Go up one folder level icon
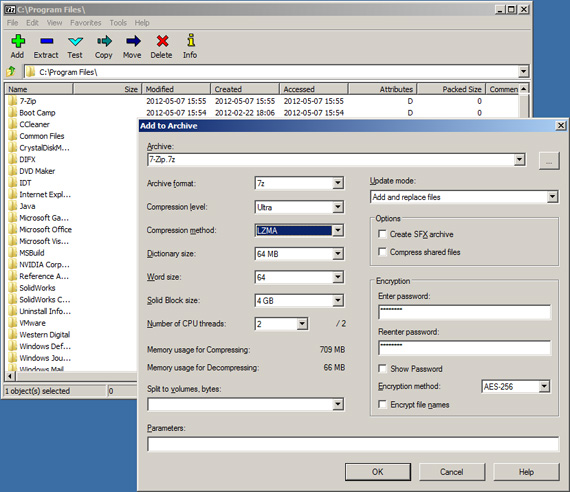 (x=11, y=71)
